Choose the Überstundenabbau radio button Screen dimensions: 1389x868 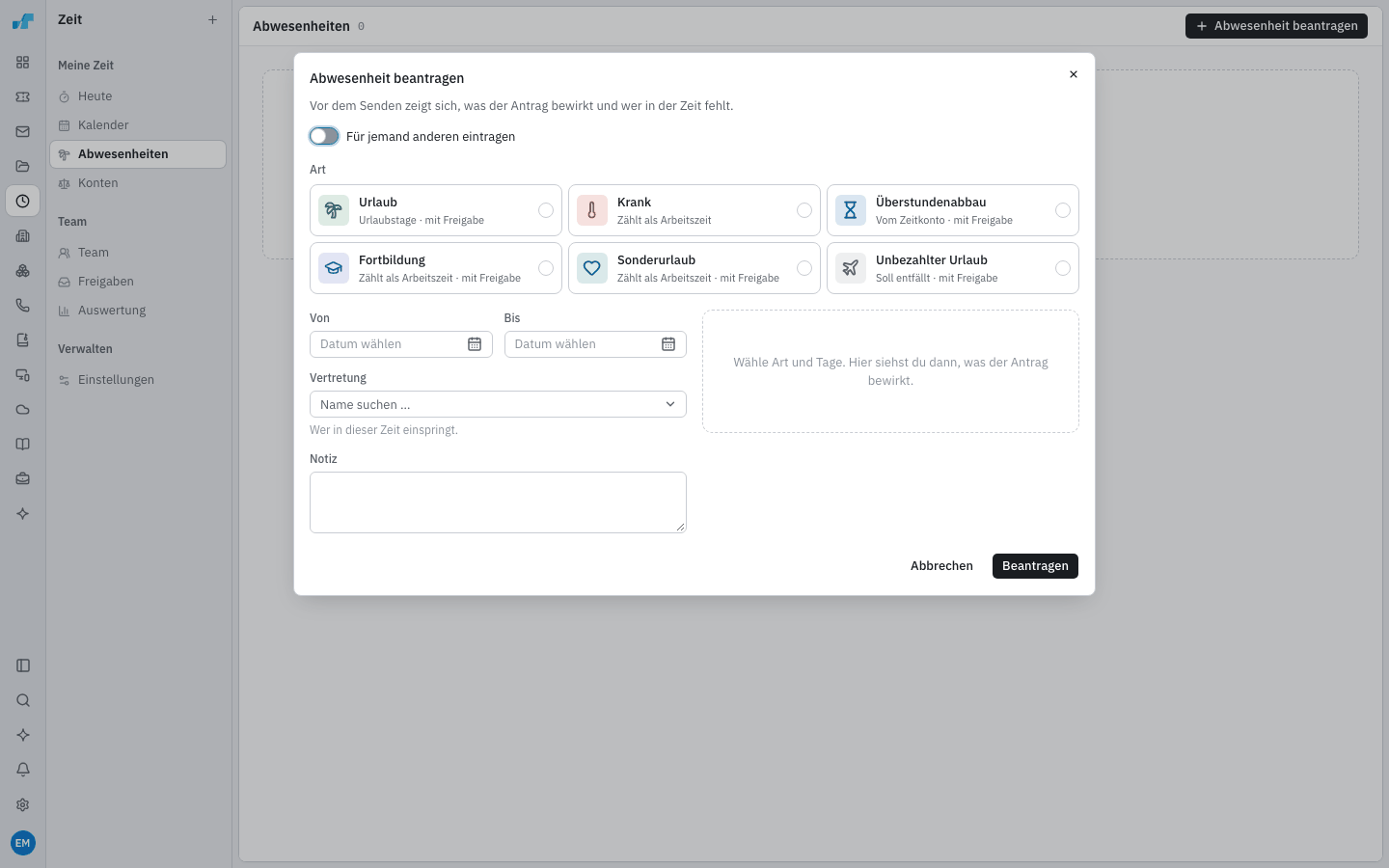point(1063,210)
